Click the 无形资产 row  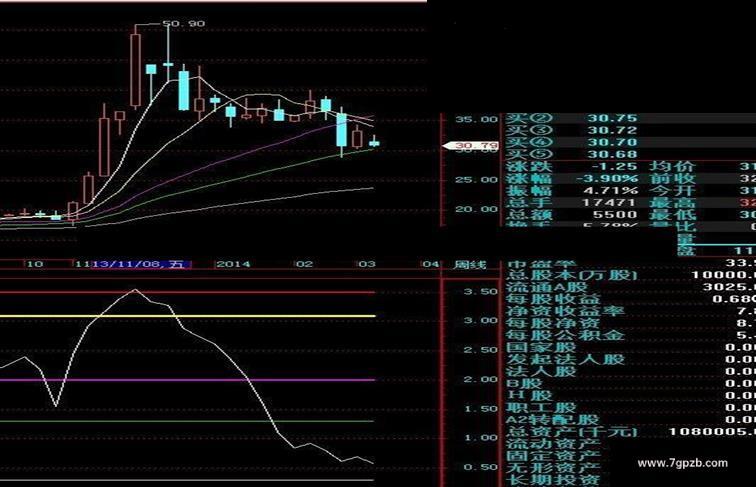(x=553, y=468)
